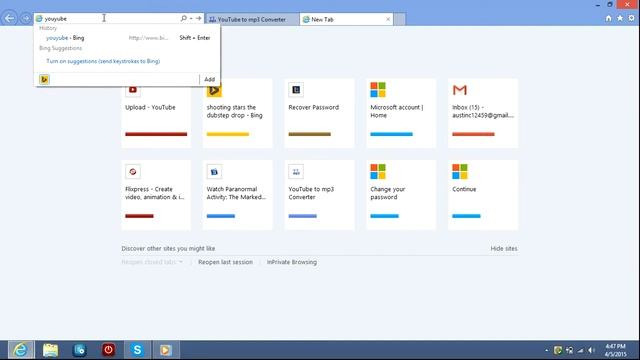
Task: Open the clock showing 4:47 PM
Action: (x=615, y=350)
